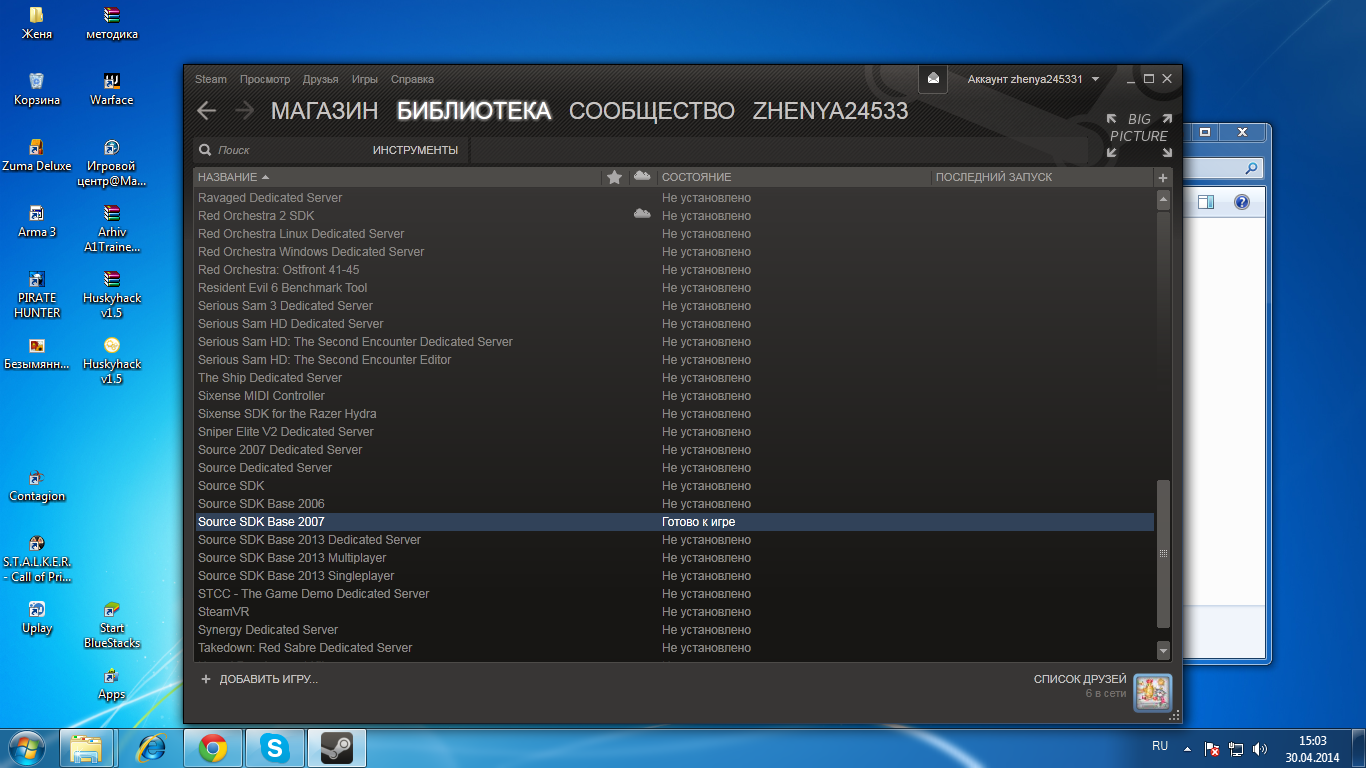Screen dimensions: 1366x768
Task: Open Skype from the taskbar
Action: pos(274,748)
